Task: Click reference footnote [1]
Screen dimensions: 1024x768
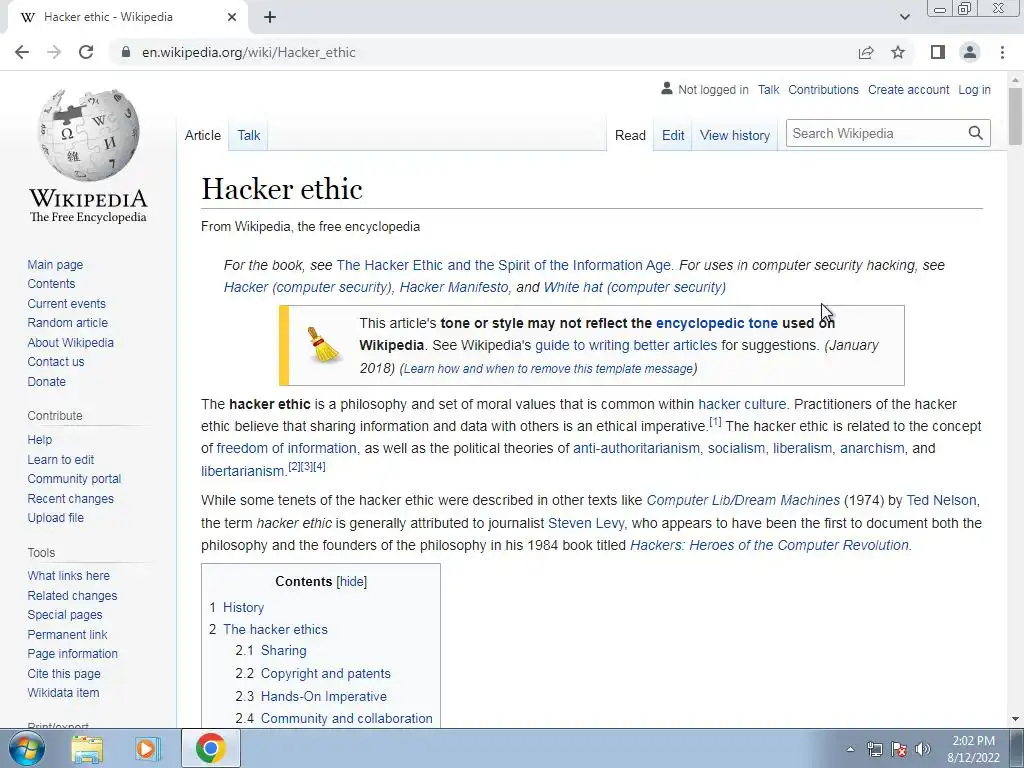Action: pos(715,422)
